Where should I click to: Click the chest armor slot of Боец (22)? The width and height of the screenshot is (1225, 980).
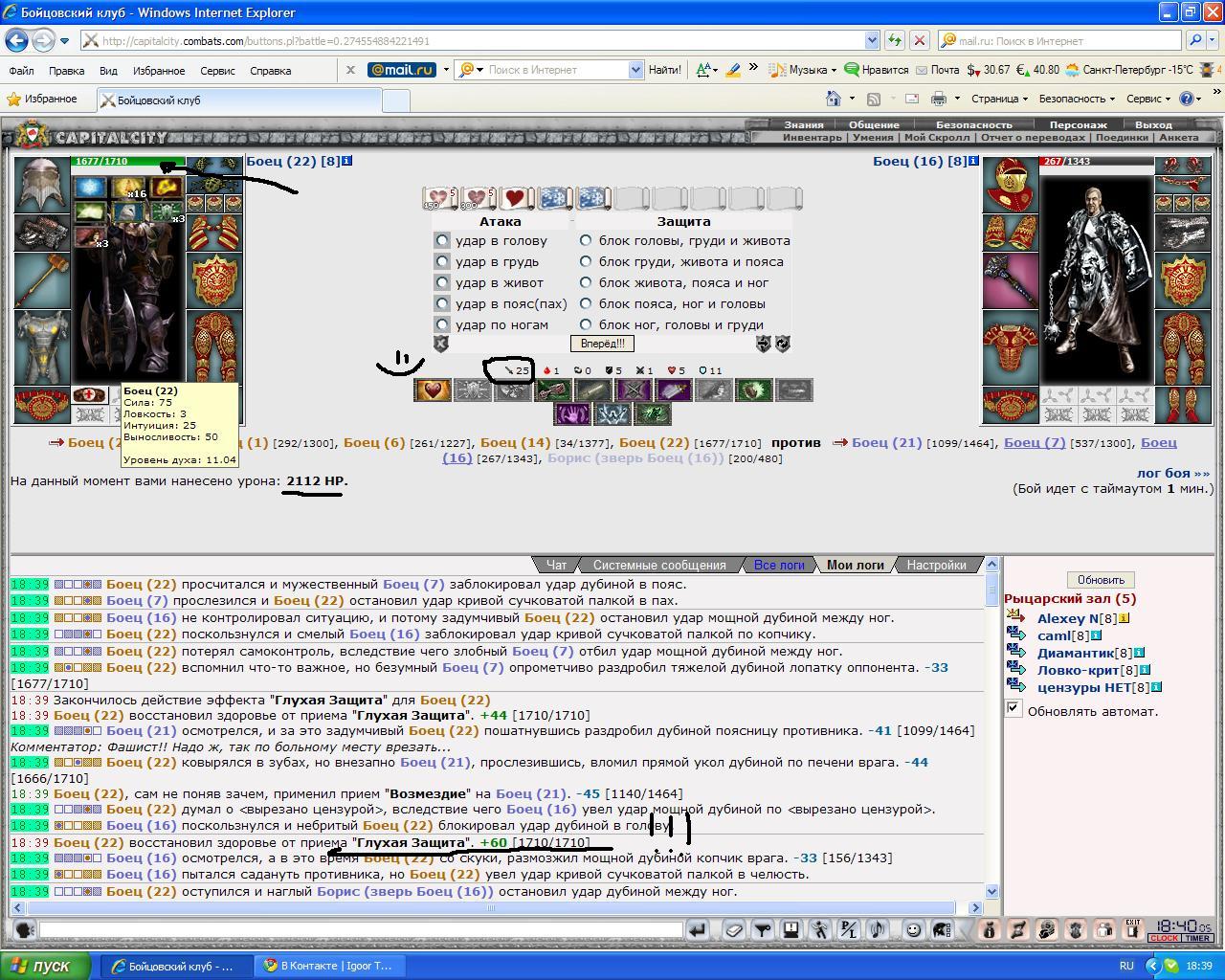pos(42,346)
